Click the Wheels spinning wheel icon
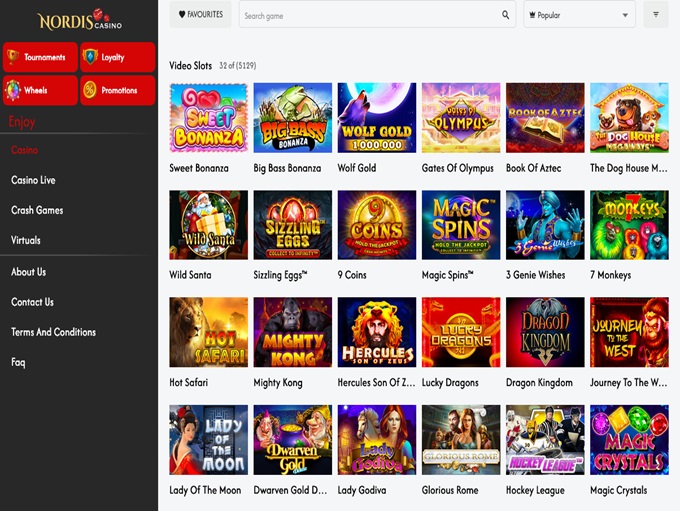This screenshot has width=680, height=511. (x=13, y=90)
